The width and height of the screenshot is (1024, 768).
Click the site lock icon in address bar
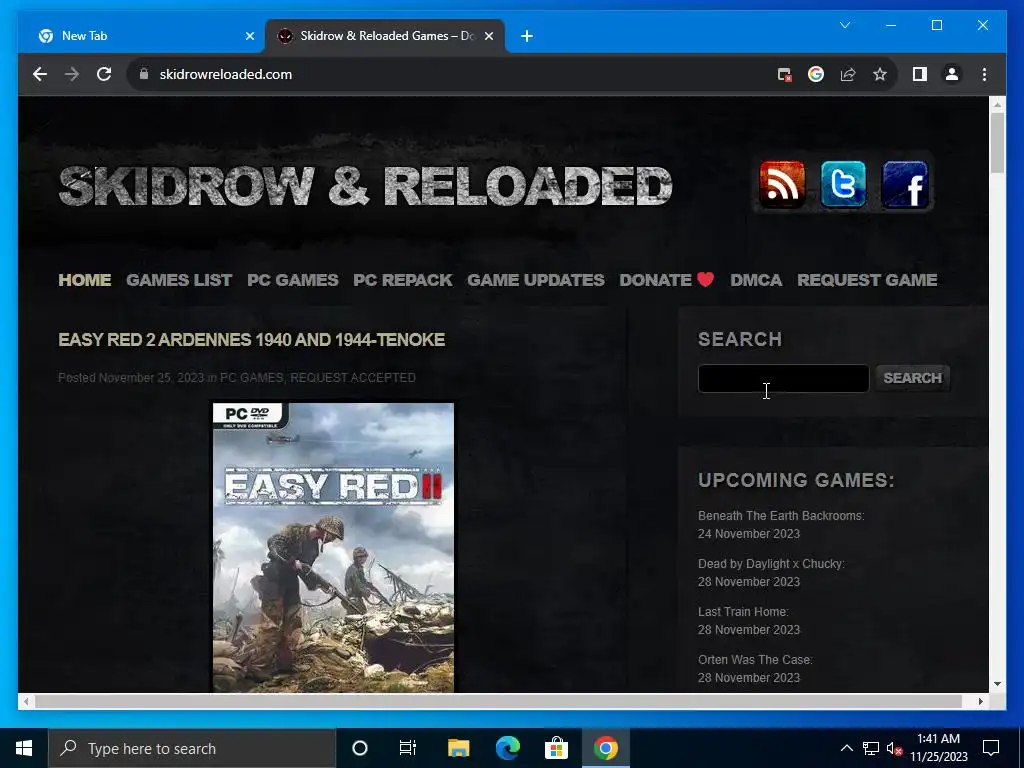pos(144,74)
